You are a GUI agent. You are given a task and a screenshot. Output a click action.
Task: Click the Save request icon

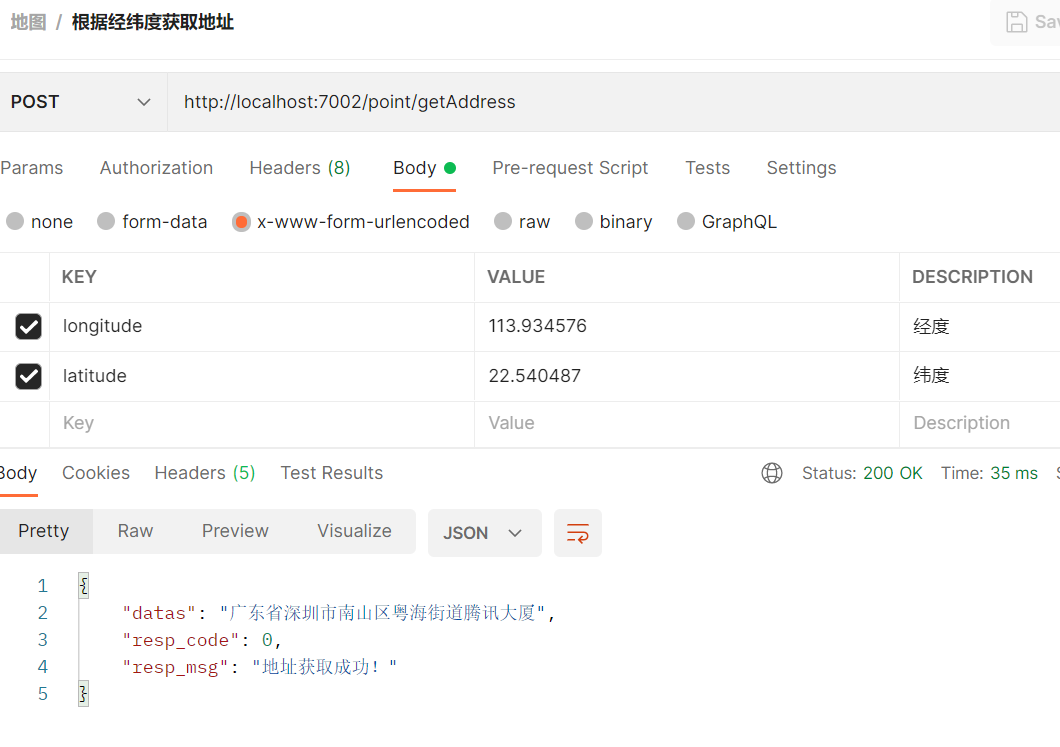pos(1018,22)
